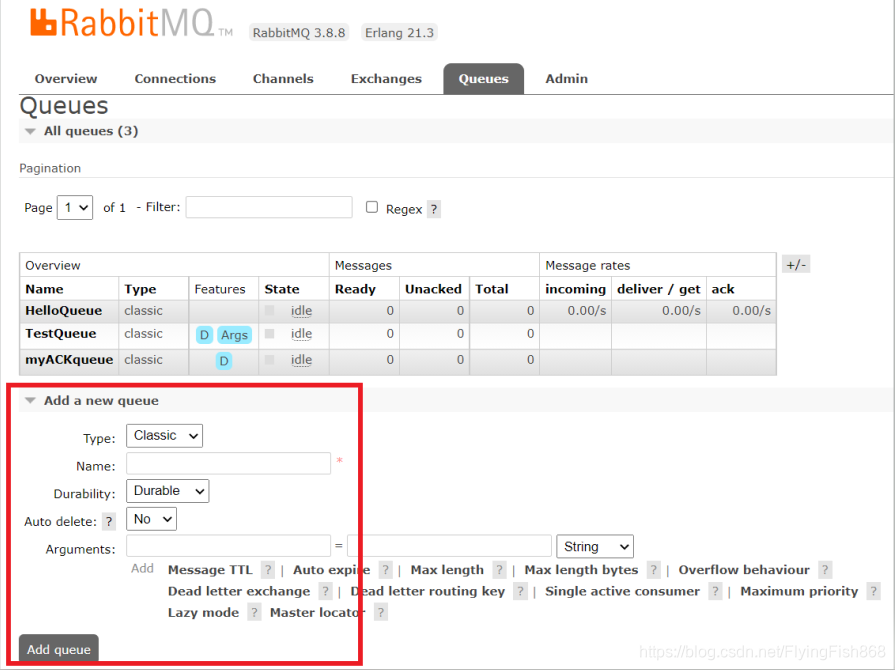Screen dimensions: 895x670
Task: Select the Queues tab
Action: coord(483,79)
